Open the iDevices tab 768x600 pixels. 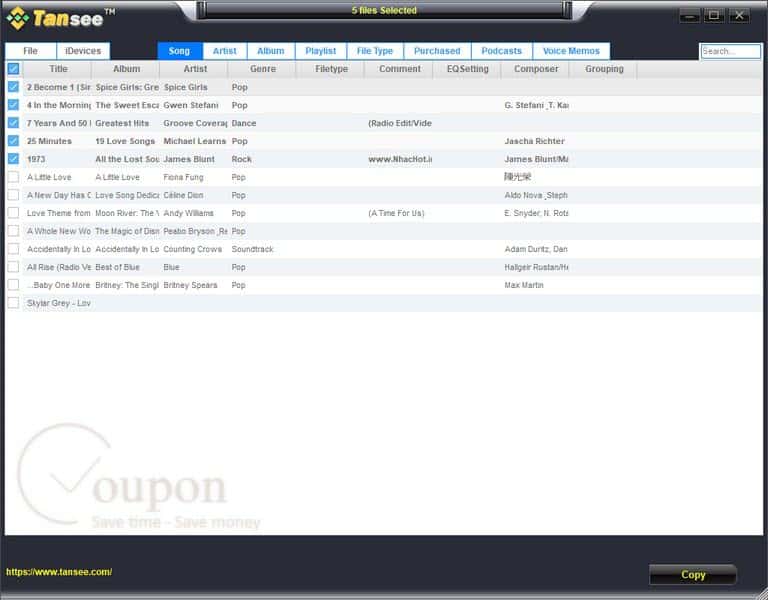pos(83,51)
